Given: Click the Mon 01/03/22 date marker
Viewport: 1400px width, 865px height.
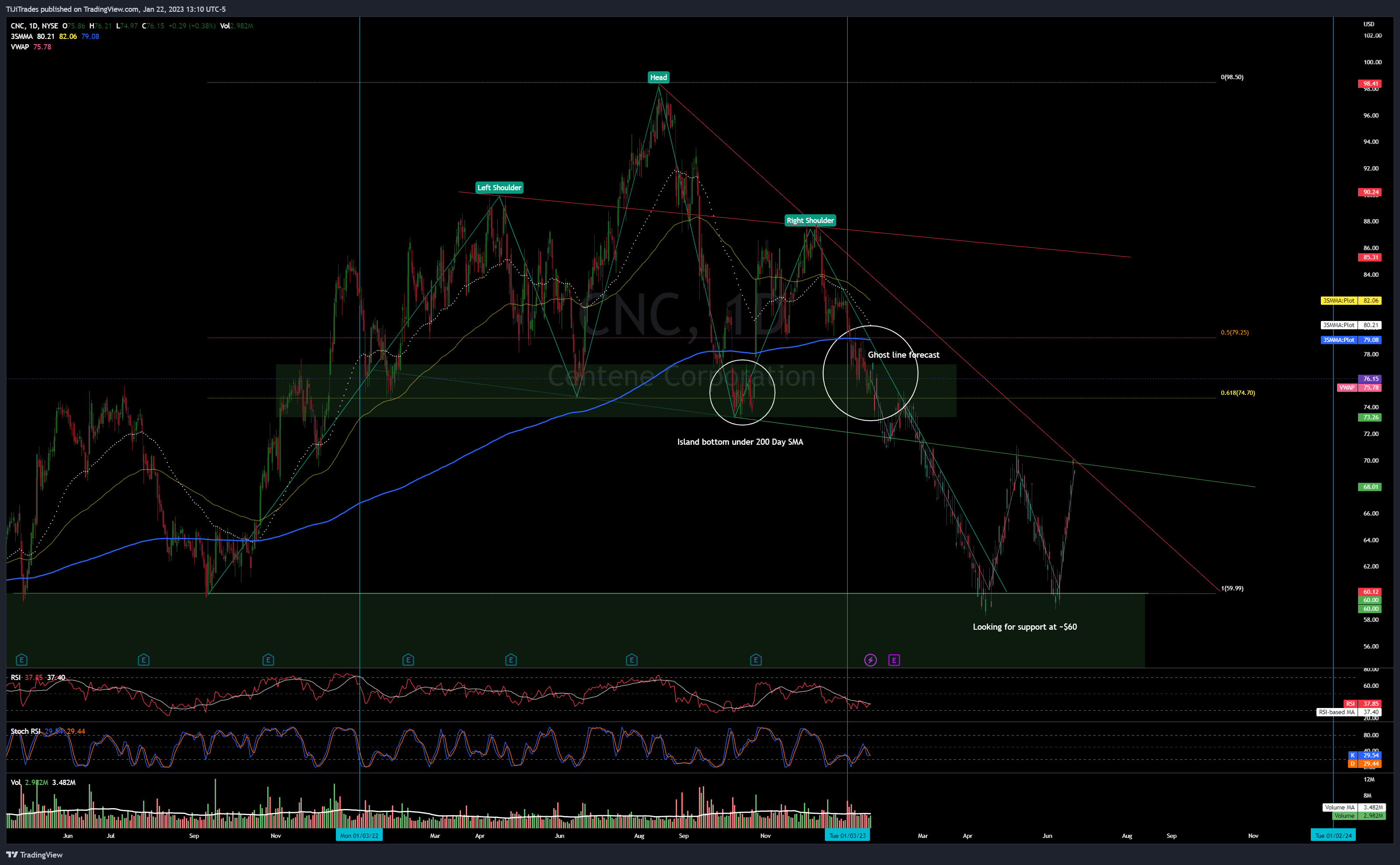Looking at the screenshot, I should tap(359, 836).
